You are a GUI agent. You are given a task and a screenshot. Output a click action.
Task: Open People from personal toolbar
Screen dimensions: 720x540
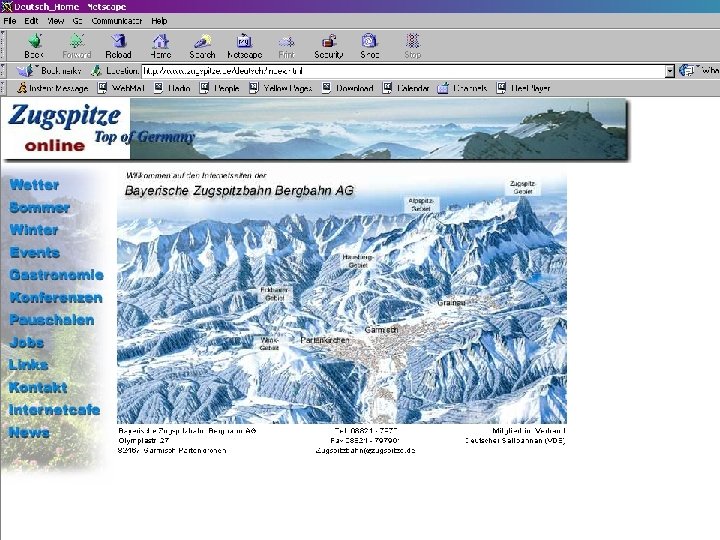tap(219, 88)
